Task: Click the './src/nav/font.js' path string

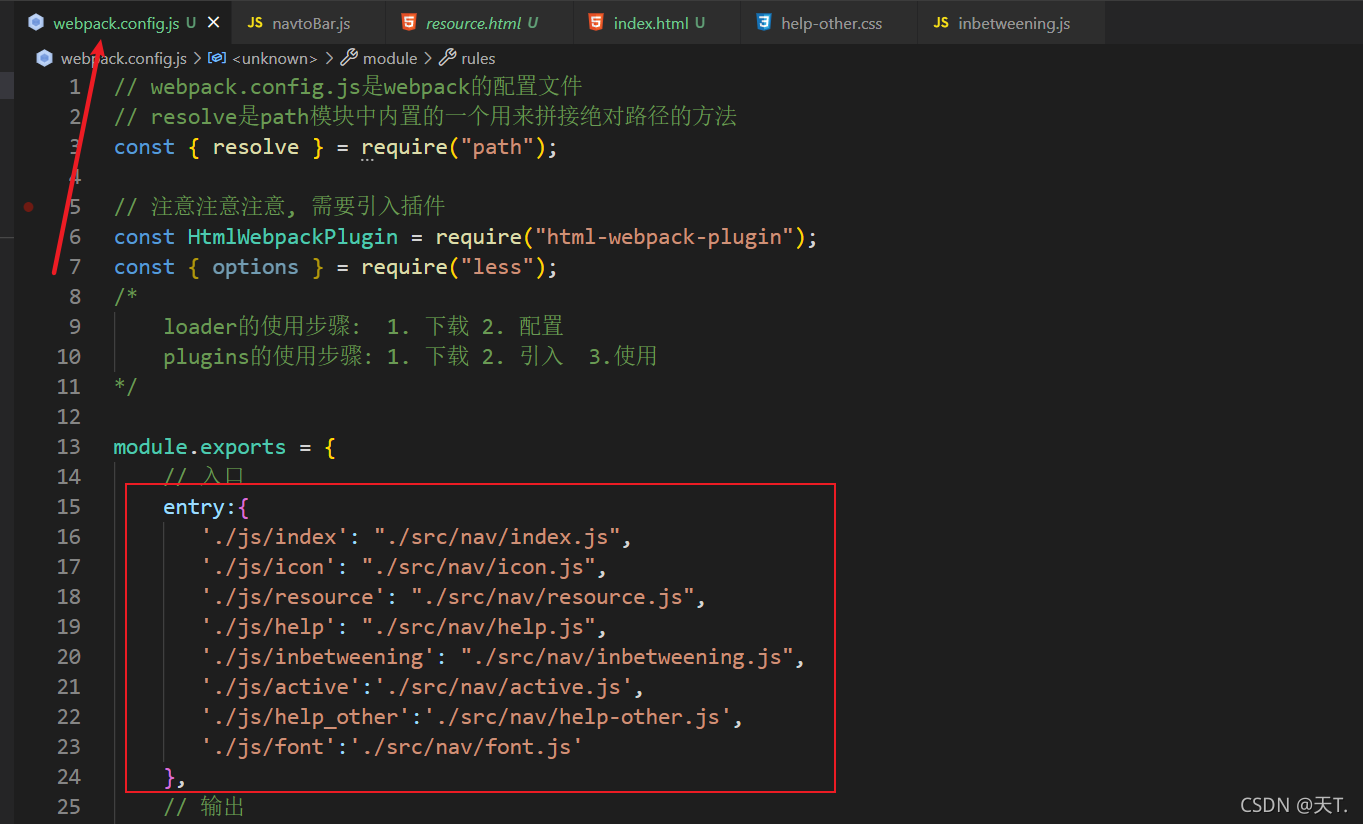Action: (466, 747)
